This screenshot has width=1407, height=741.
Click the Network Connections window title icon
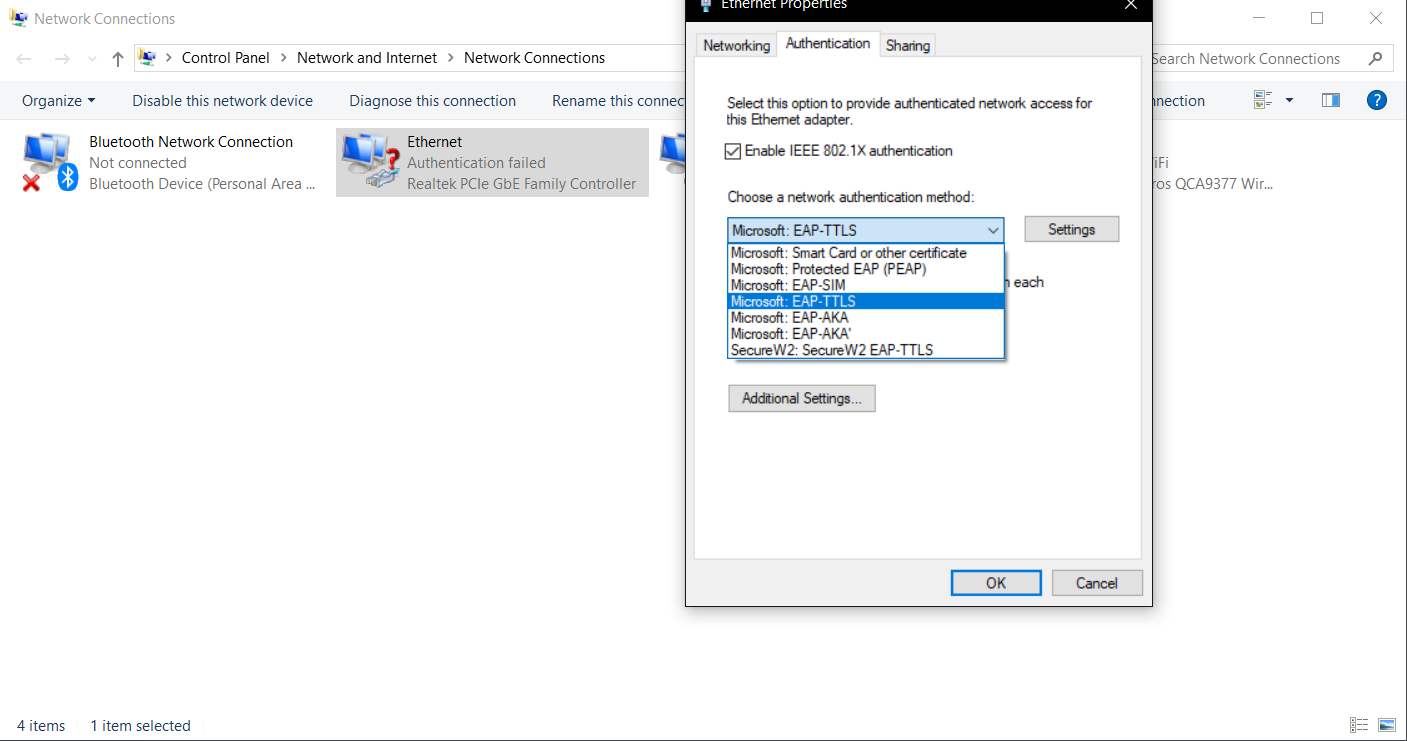[18, 18]
